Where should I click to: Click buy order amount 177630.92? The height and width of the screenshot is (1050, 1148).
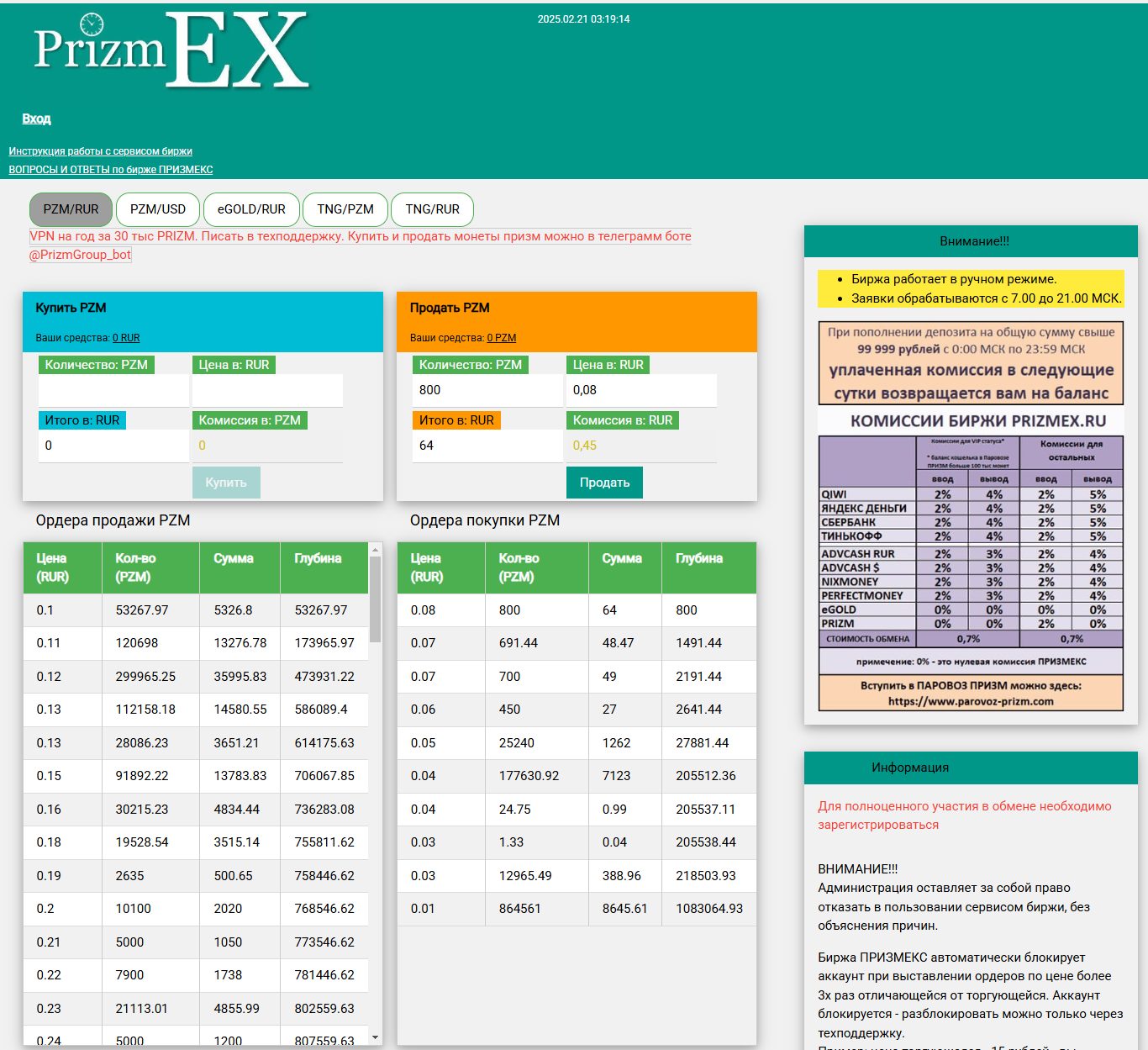pyautogui.click(x=529, y=776)
